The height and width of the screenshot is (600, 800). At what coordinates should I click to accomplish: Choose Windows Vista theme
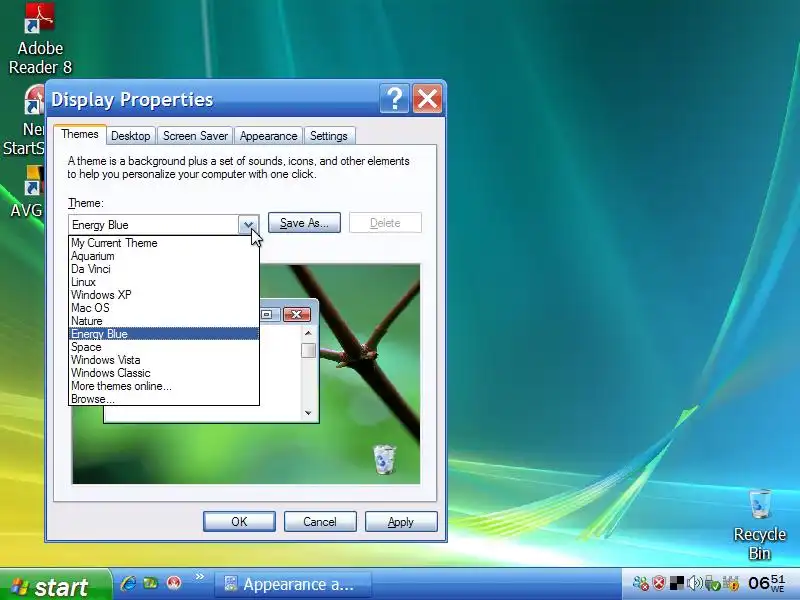[x=164, y=360]
